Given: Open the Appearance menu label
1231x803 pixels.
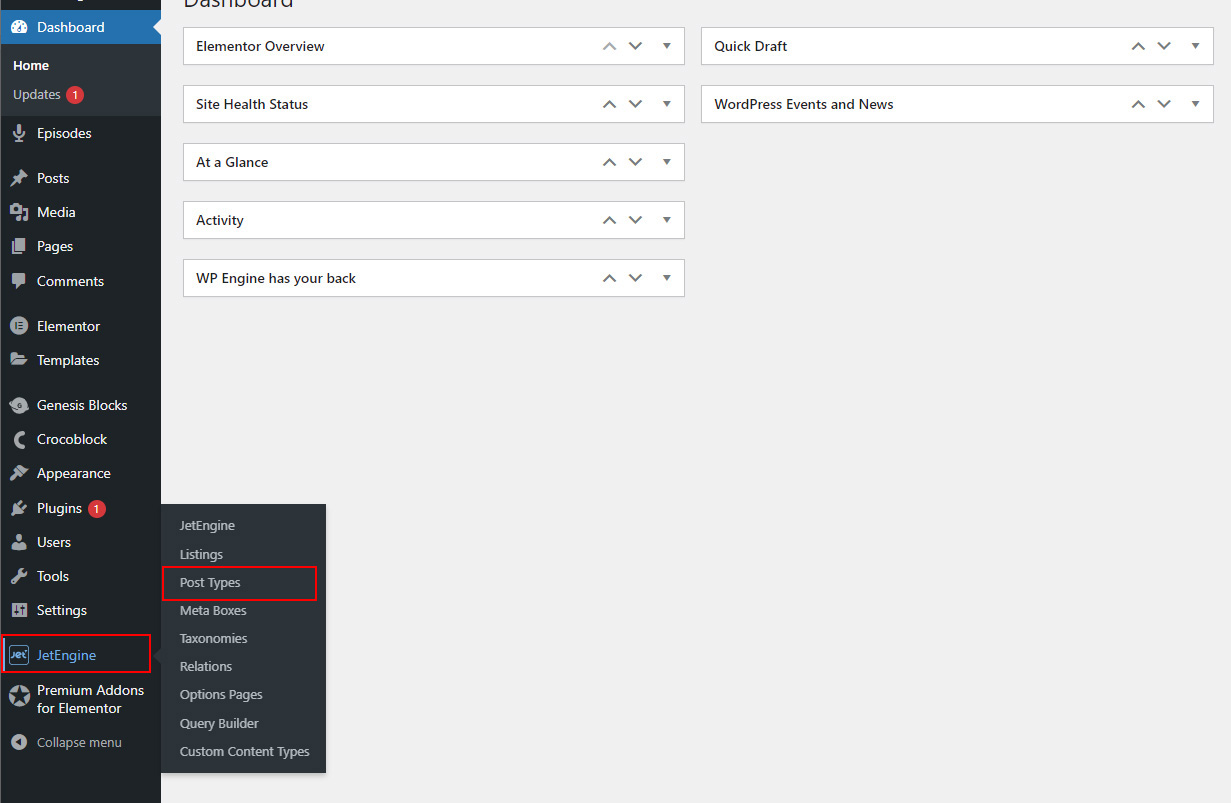Looking at the screenshot, I should coord(74,473).
